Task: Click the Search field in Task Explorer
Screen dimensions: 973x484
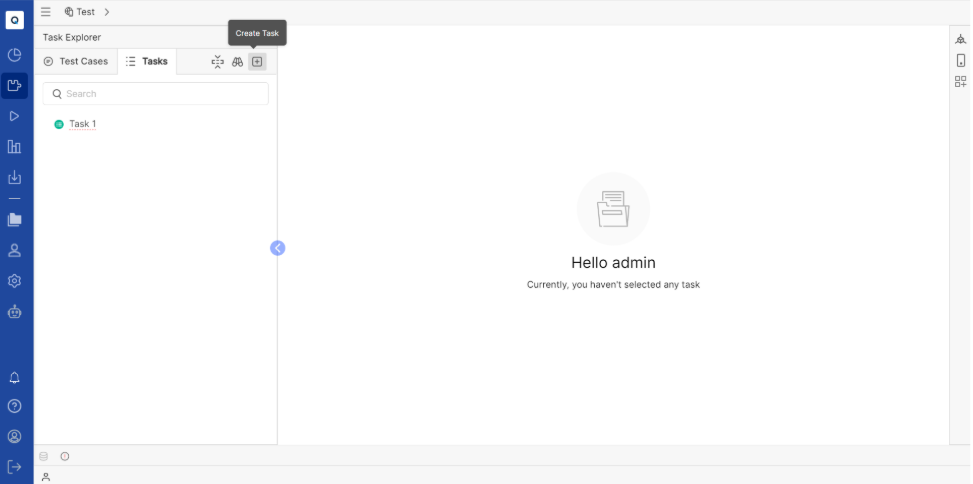Action: tap(156, 94)
